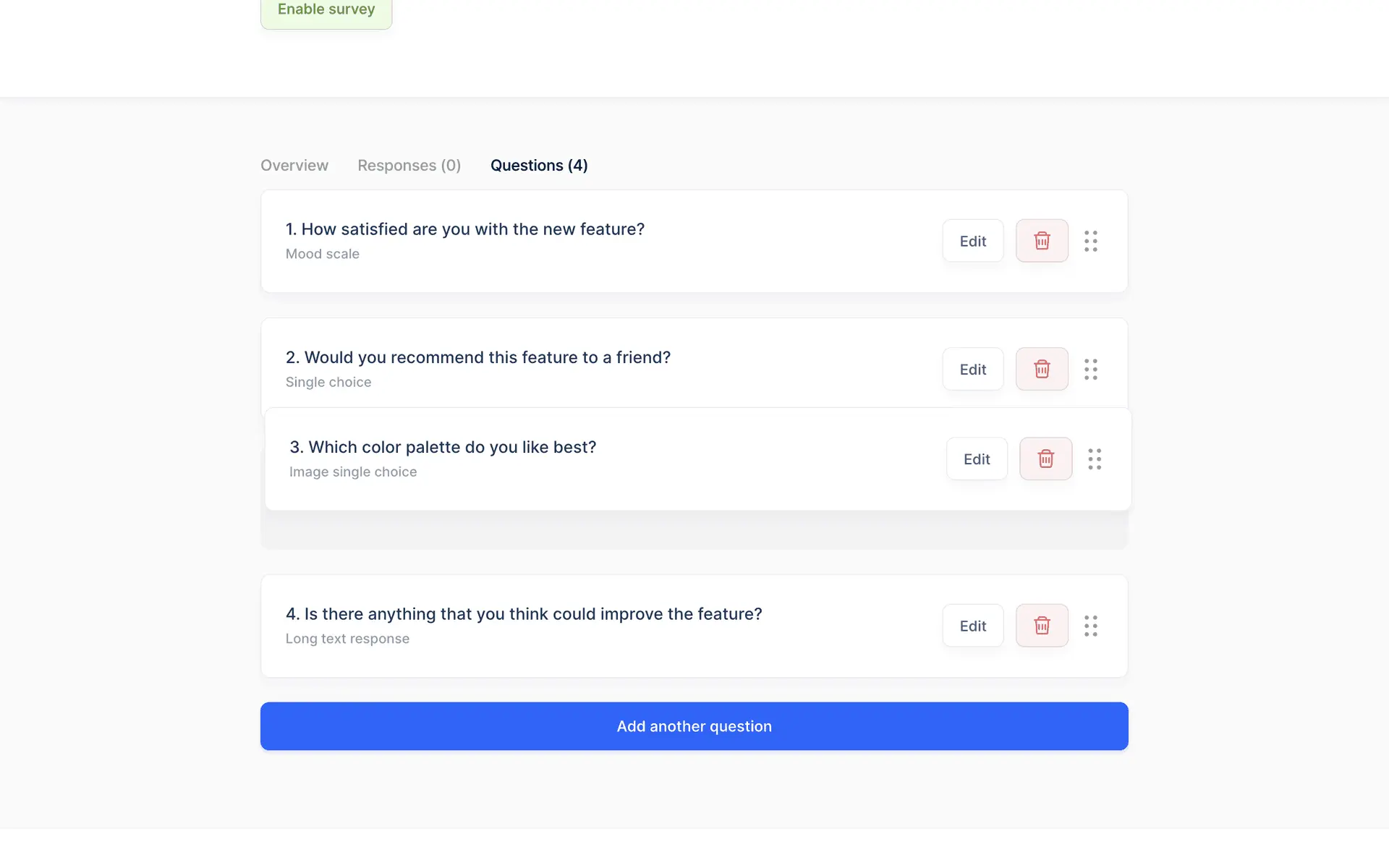Select the Questions (4) tab
The width and height of the screenshot is (1389, 868).
pos(539,166)
